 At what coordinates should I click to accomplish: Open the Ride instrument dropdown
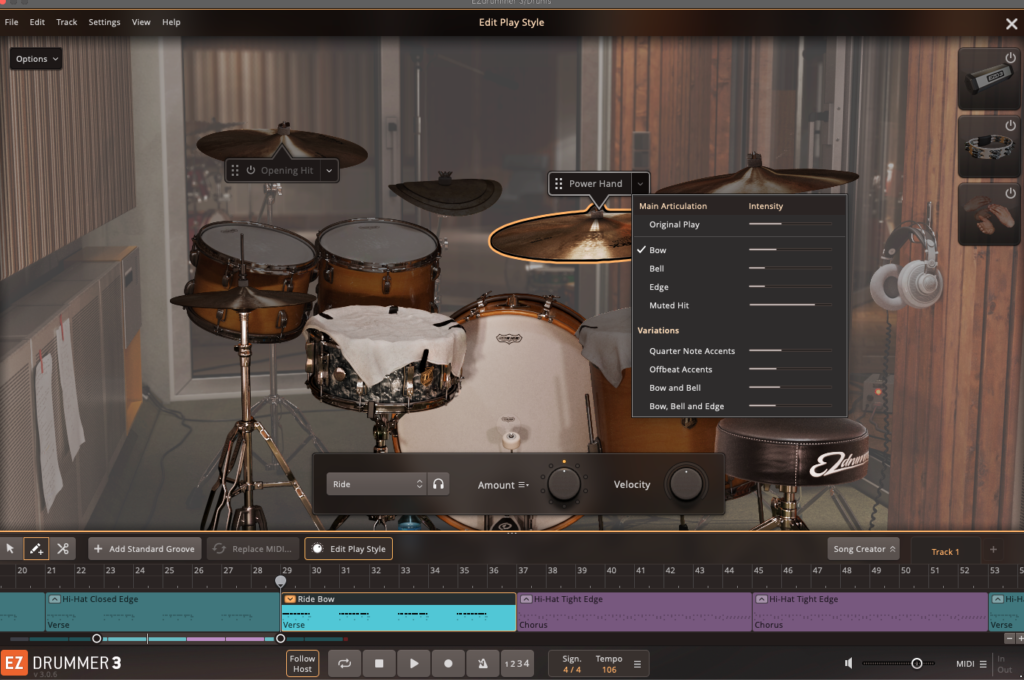377,484
